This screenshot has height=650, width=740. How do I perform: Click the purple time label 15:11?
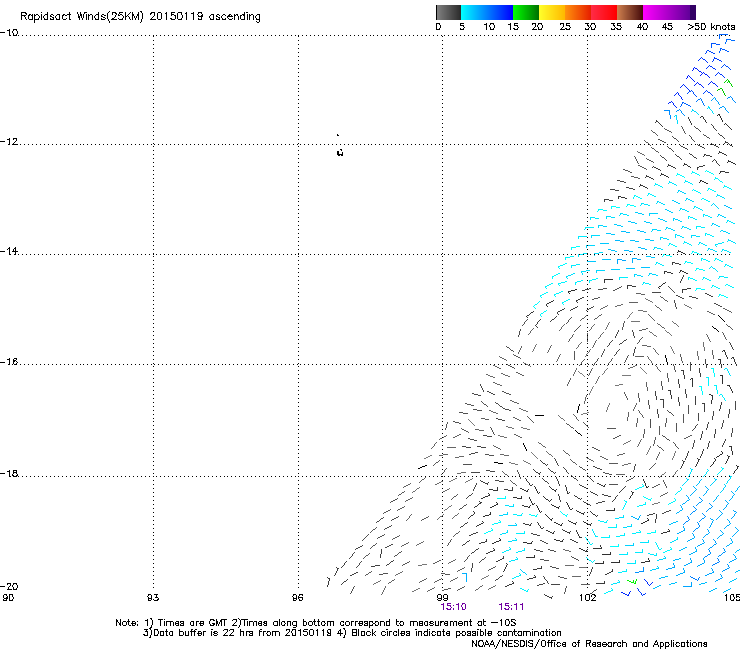point(511,607)
